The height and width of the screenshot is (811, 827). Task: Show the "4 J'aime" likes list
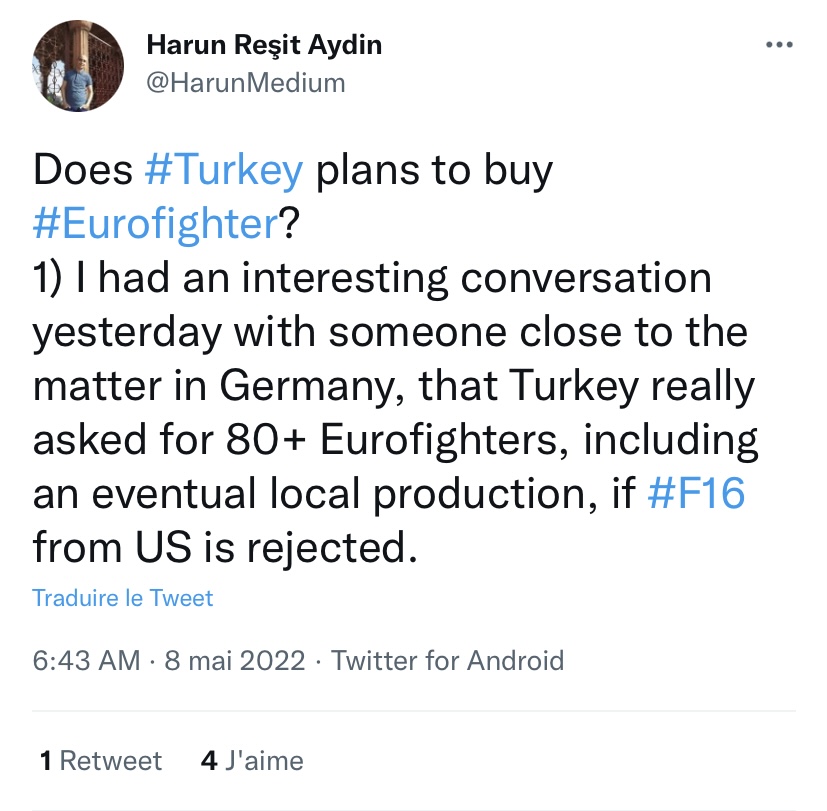[252, 761]
